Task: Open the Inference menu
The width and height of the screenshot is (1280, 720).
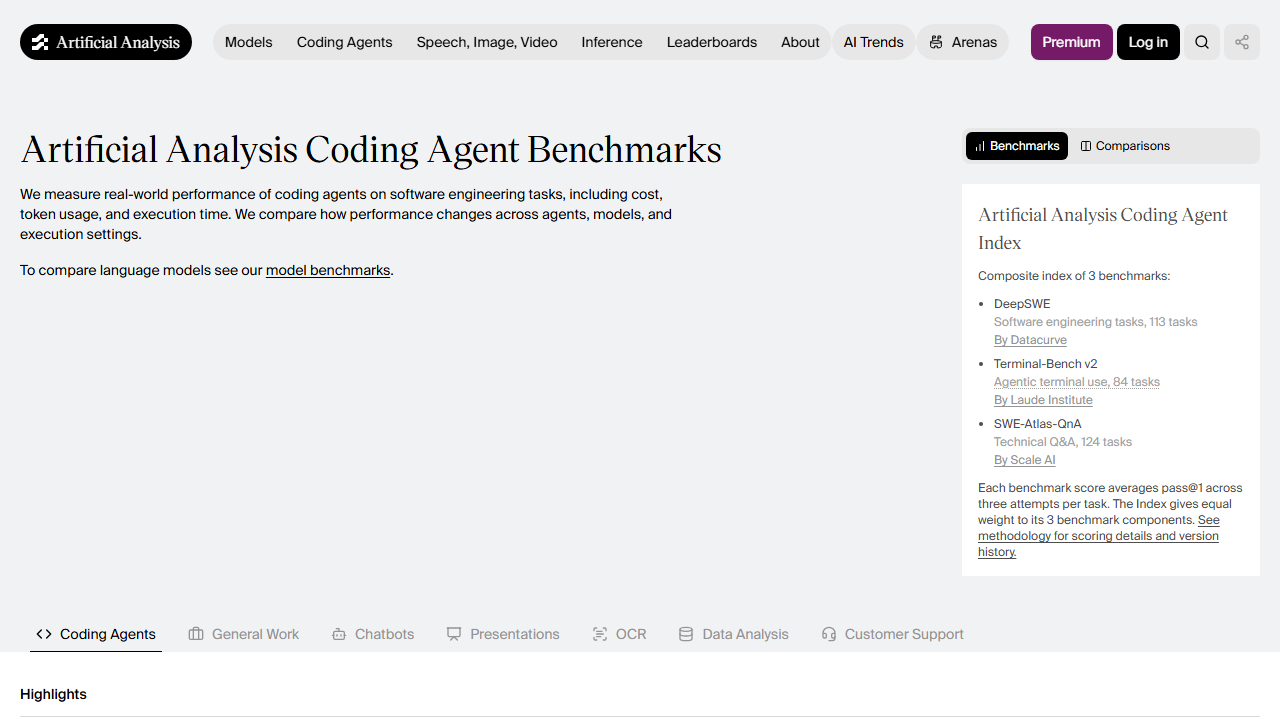Action: click(612, 42)
